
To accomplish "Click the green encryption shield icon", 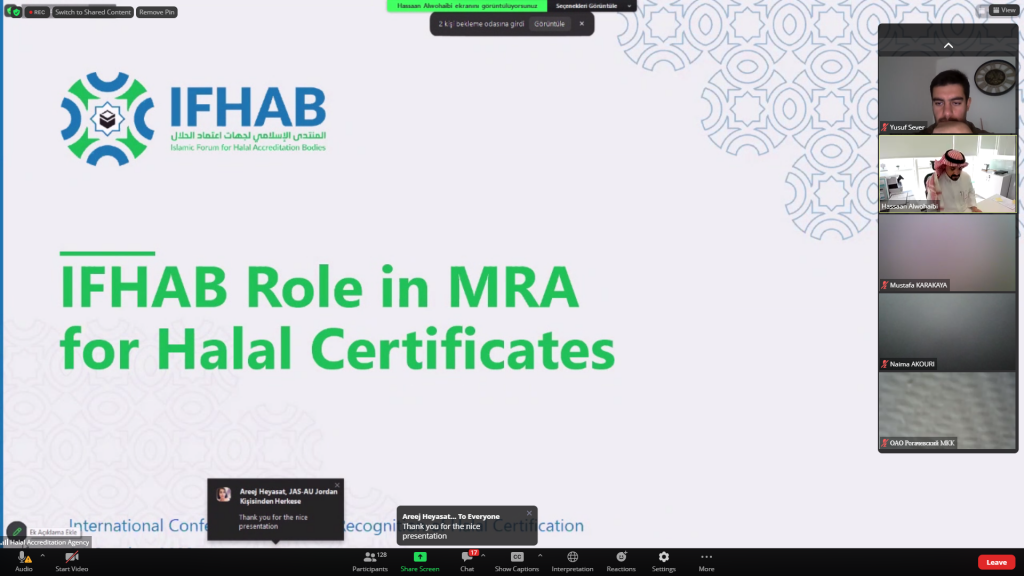I will tap(16, 12).
